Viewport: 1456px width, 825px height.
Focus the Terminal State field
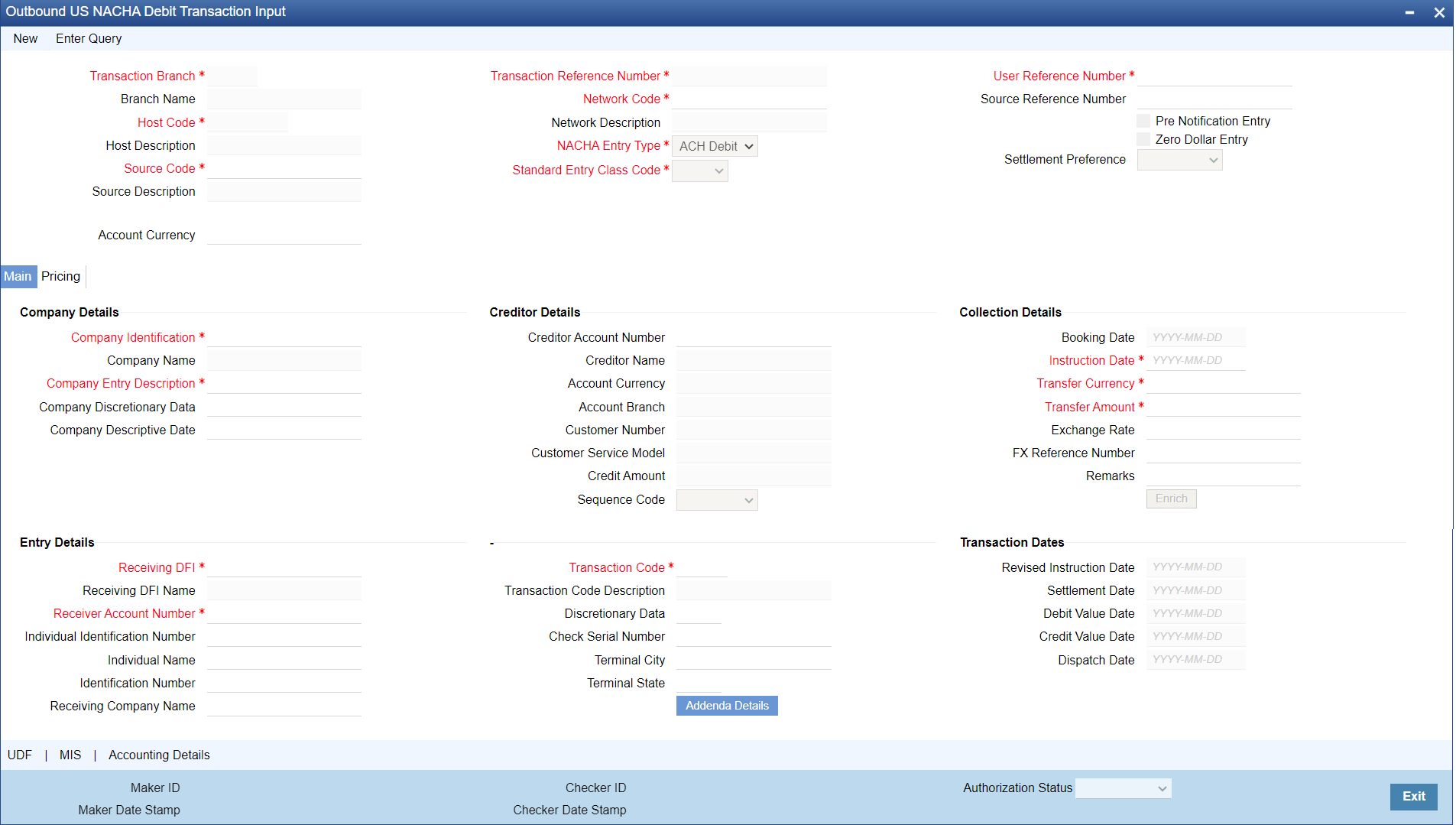click(x=699, y=684)
